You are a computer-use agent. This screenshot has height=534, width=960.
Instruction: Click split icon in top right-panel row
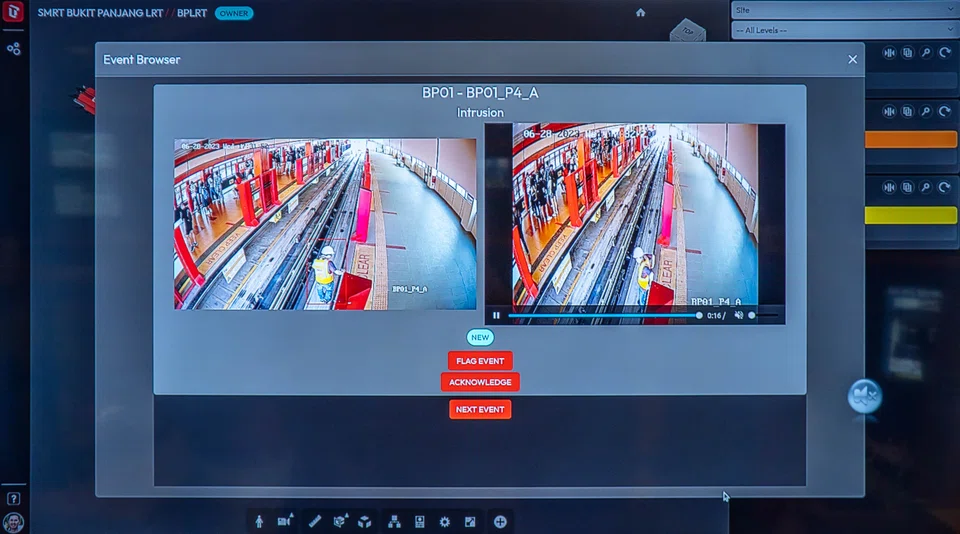889,53
